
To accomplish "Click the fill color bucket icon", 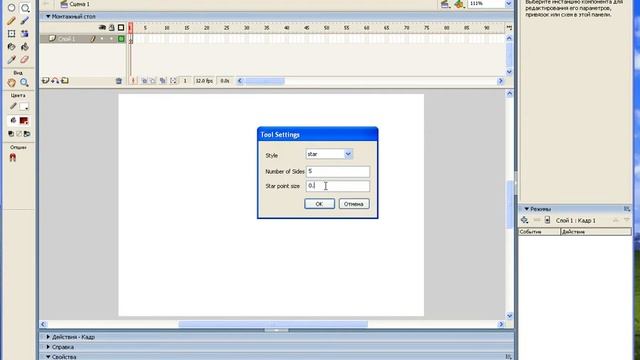I will click(13, 120).
